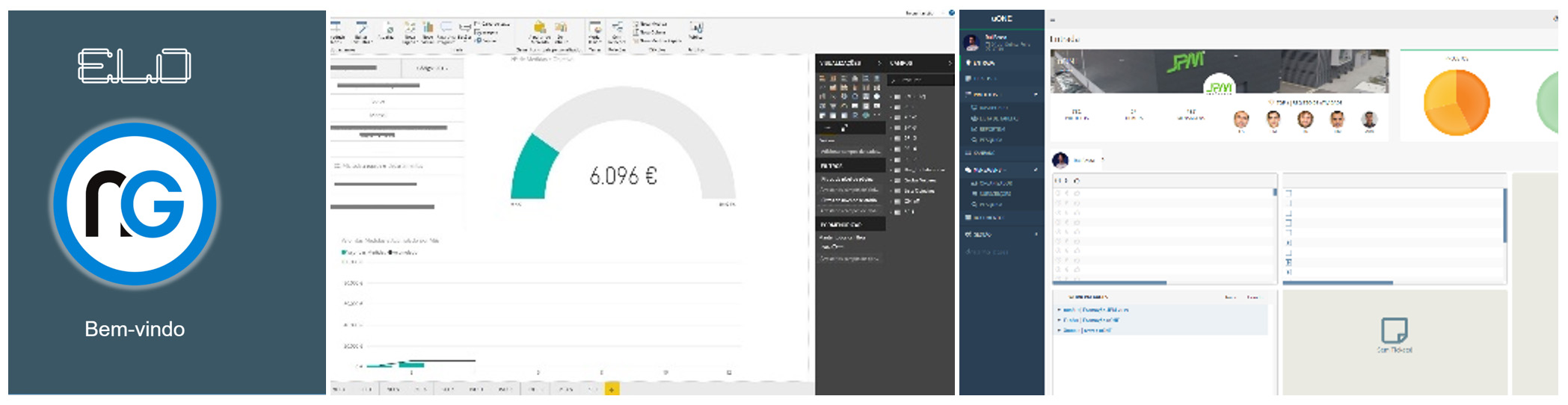Click the JPM building banner image
The image size is (1568, 405).
click(x=1219, y=72)
